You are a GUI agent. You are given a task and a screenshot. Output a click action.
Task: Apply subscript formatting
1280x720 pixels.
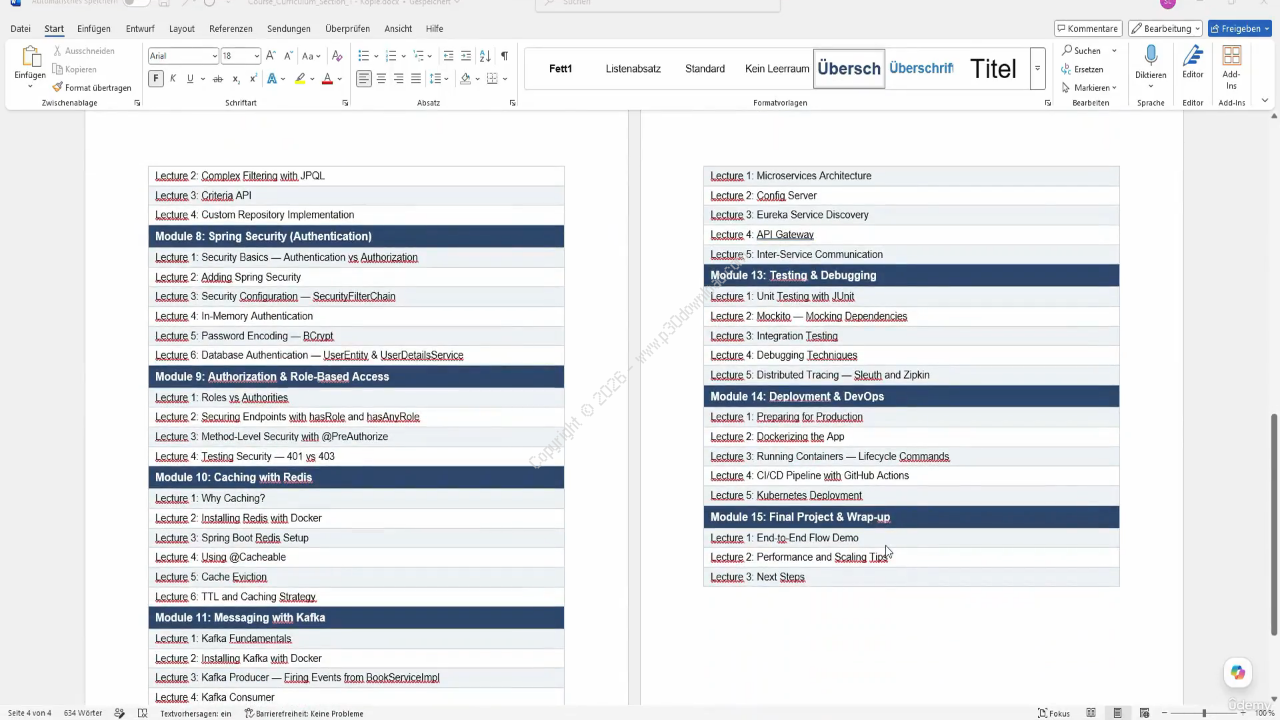pos(236,79)
